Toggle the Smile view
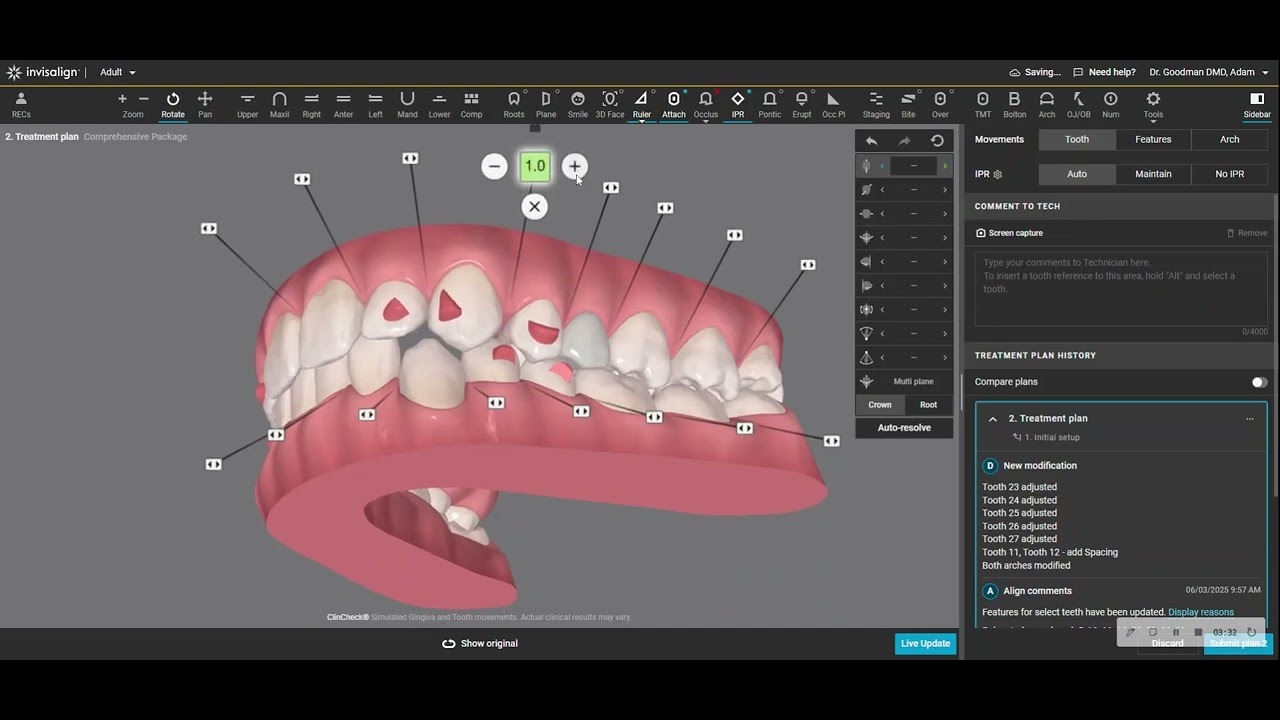 click(x=578, y=104)
